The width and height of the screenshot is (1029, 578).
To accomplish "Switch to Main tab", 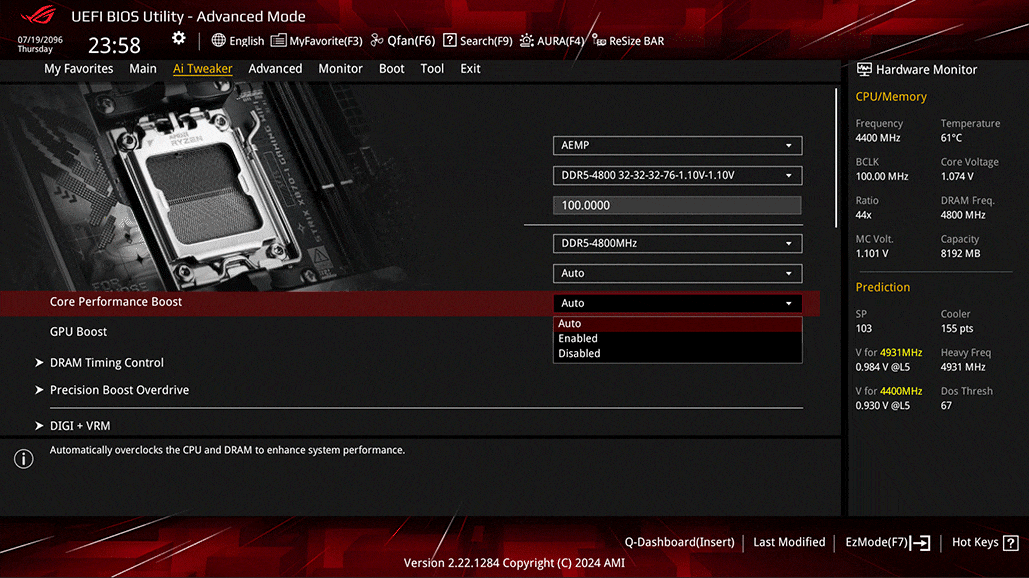I will pos(142,68).
